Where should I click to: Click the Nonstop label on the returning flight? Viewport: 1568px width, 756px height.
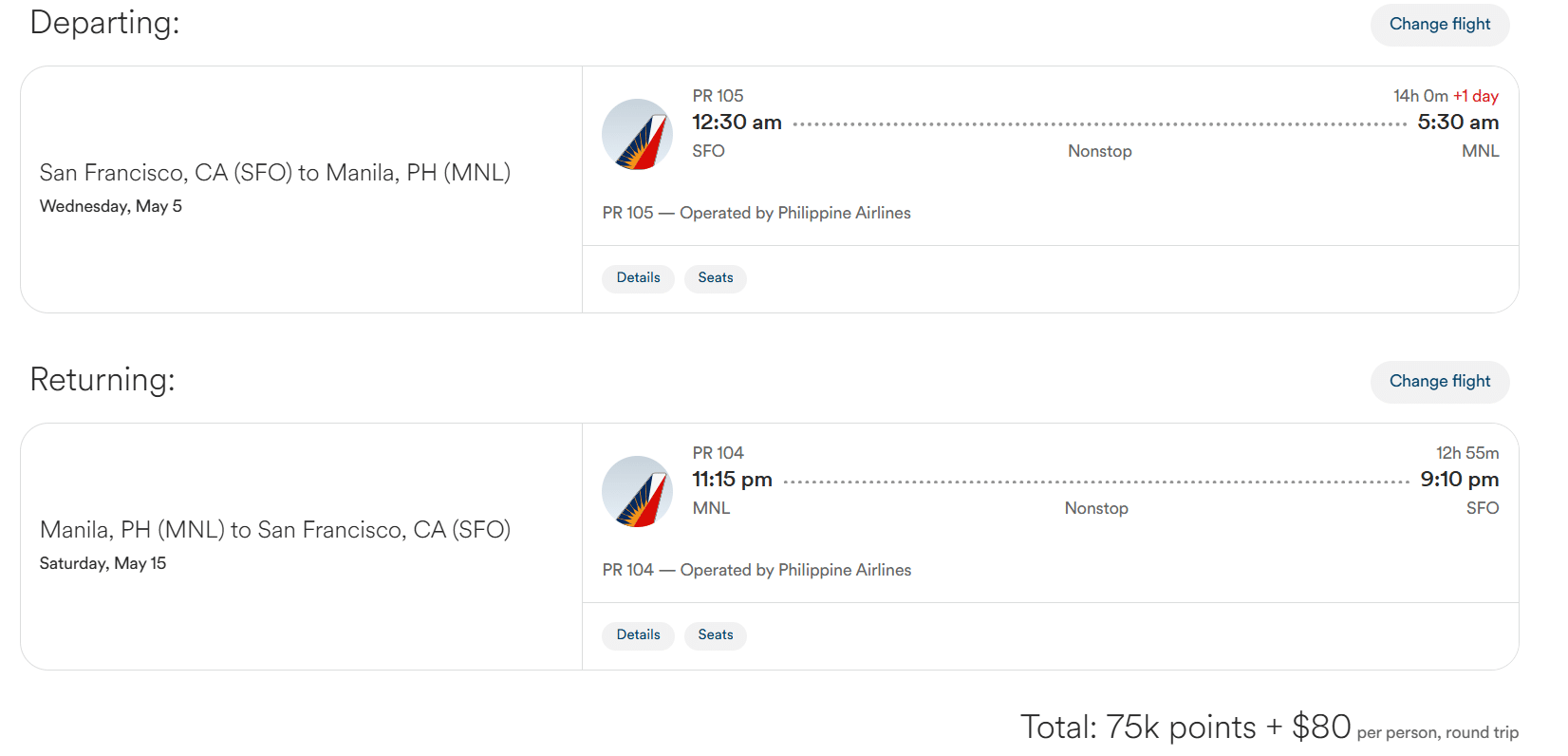click(1096, 508)
